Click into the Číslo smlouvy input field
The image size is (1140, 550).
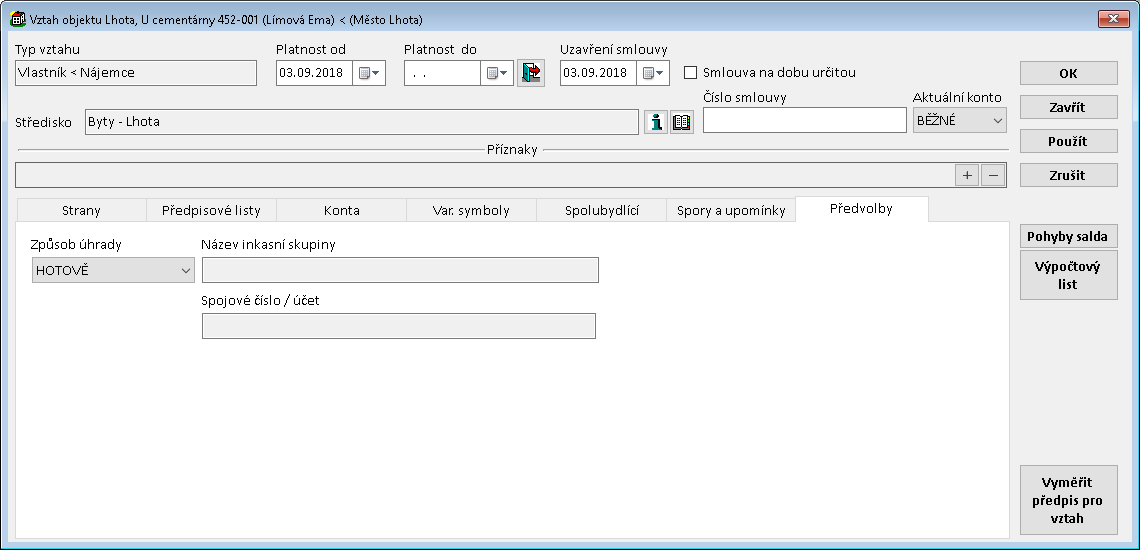(x=804, y=120)
